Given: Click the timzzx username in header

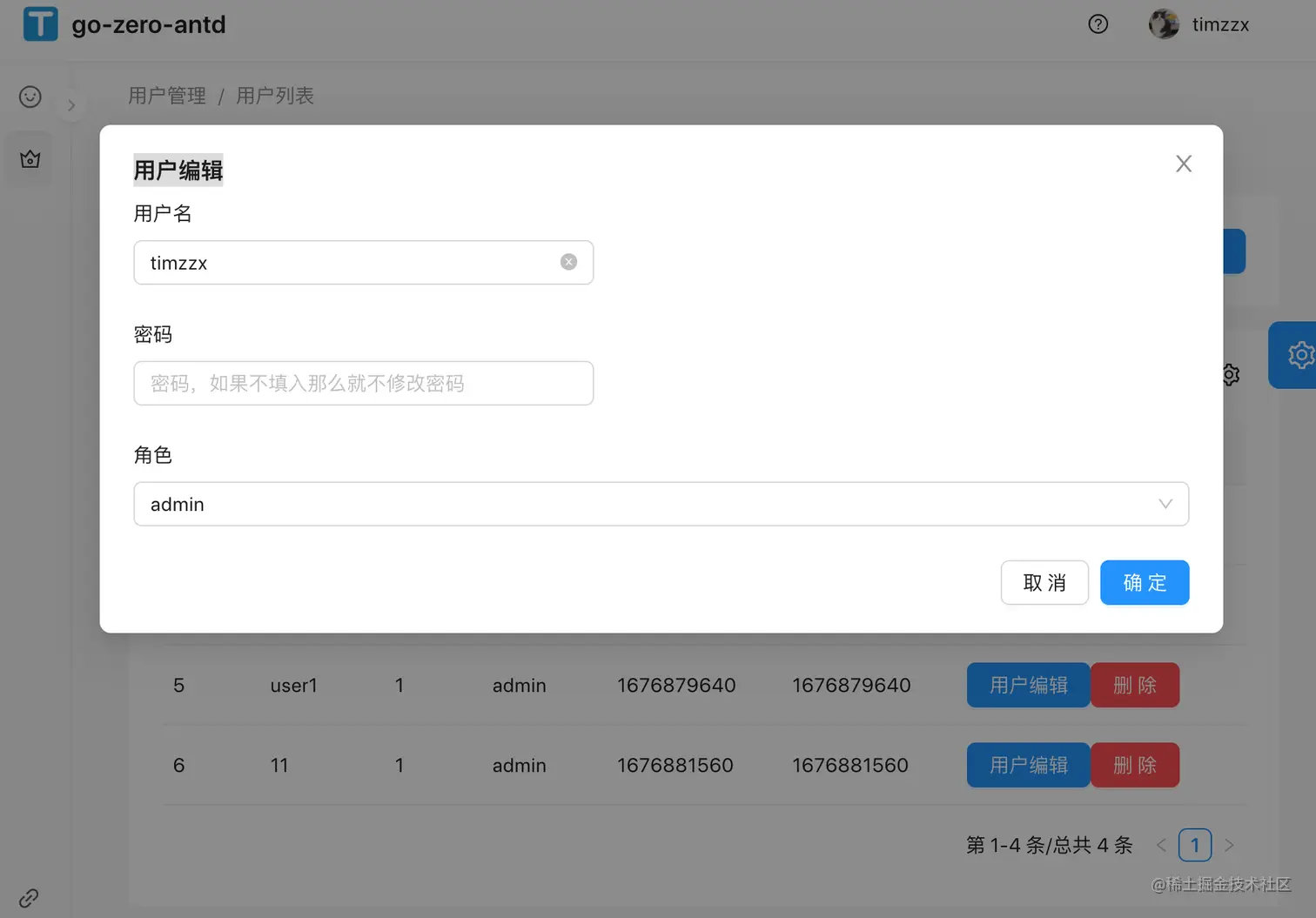Looking at the screenshot, I should (1220, 24).
